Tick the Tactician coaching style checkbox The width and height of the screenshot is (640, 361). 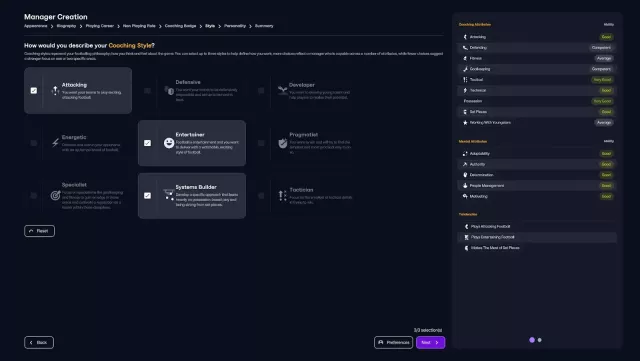point(261,196)
